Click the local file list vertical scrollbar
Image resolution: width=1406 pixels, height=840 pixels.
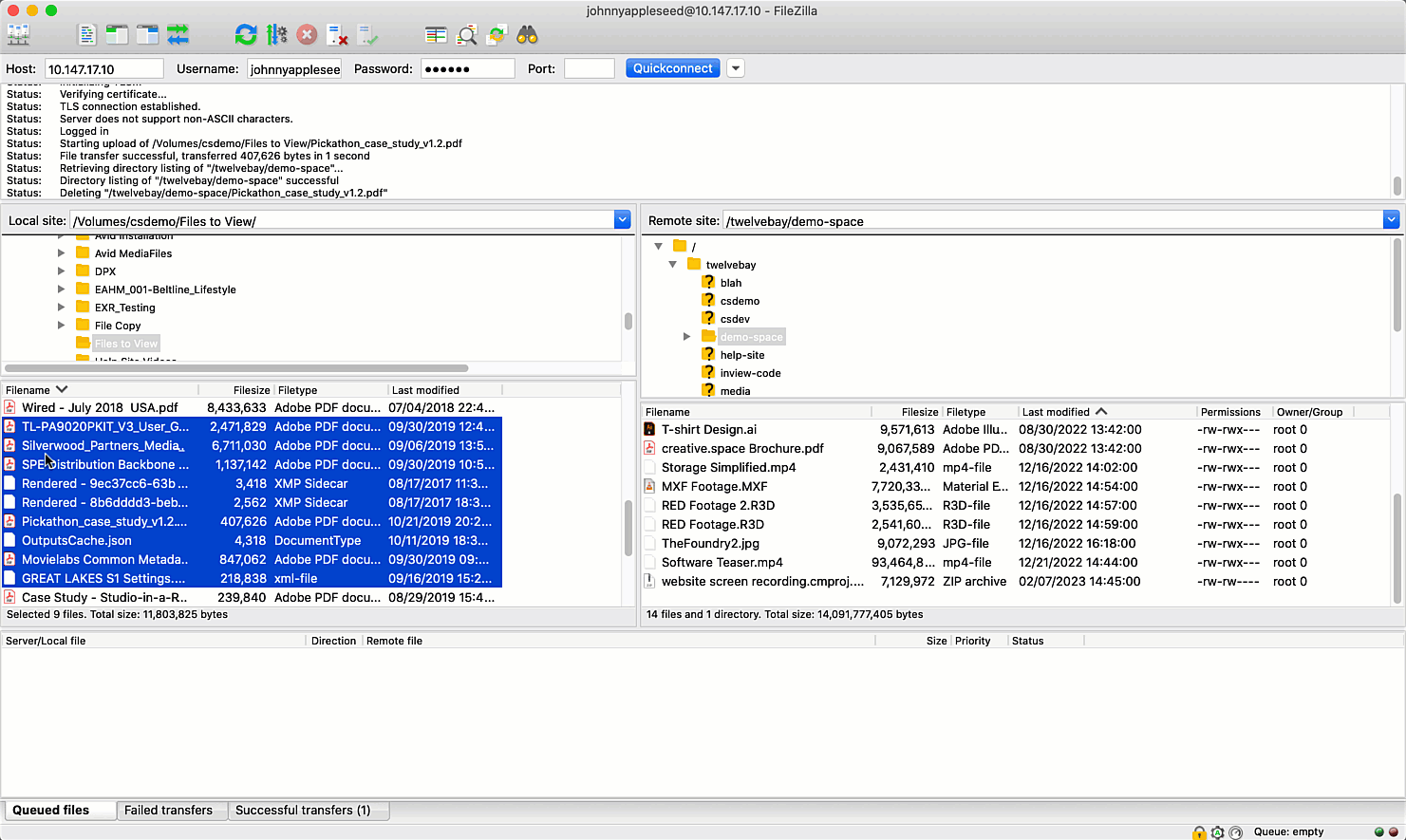[628, 528]
